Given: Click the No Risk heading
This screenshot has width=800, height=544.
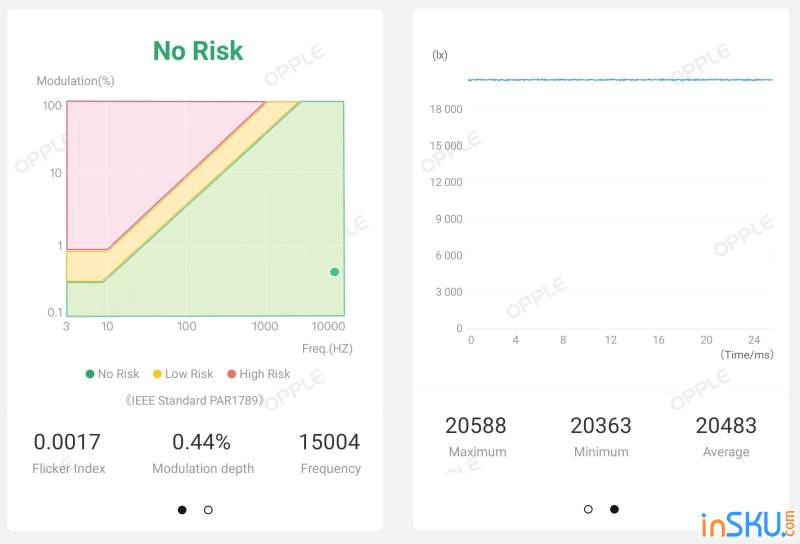Looking at the screenshot, I should point(198,51).
